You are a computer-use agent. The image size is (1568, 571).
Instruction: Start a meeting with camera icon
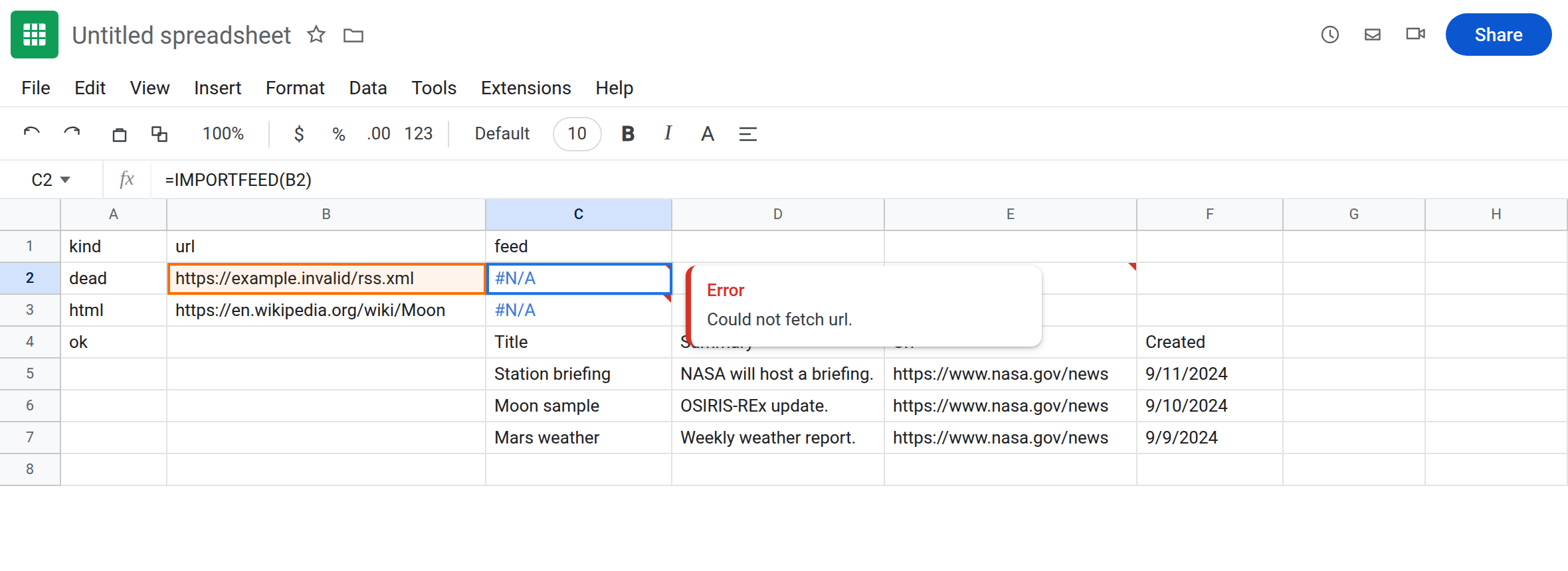point(1415,34)
